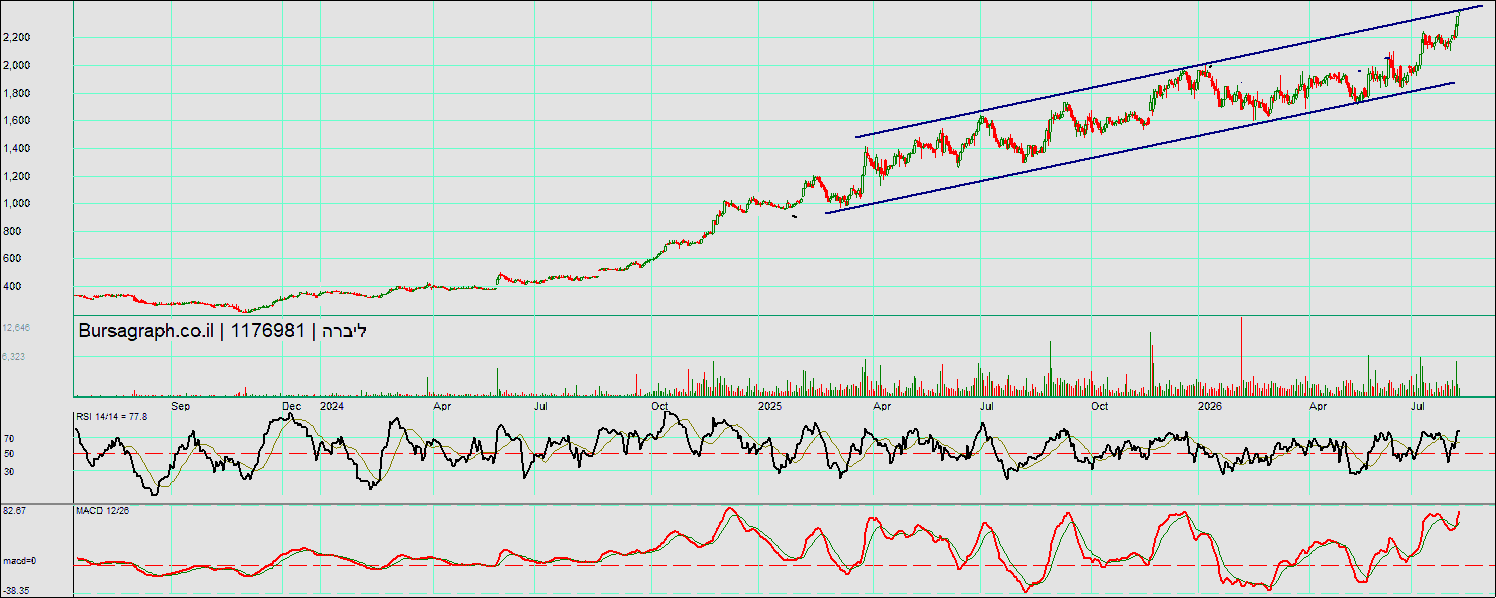Viewport: 1496px width, 598px height.
Task: Click the Hebrew name ליברה
Action: pos(344,331)
